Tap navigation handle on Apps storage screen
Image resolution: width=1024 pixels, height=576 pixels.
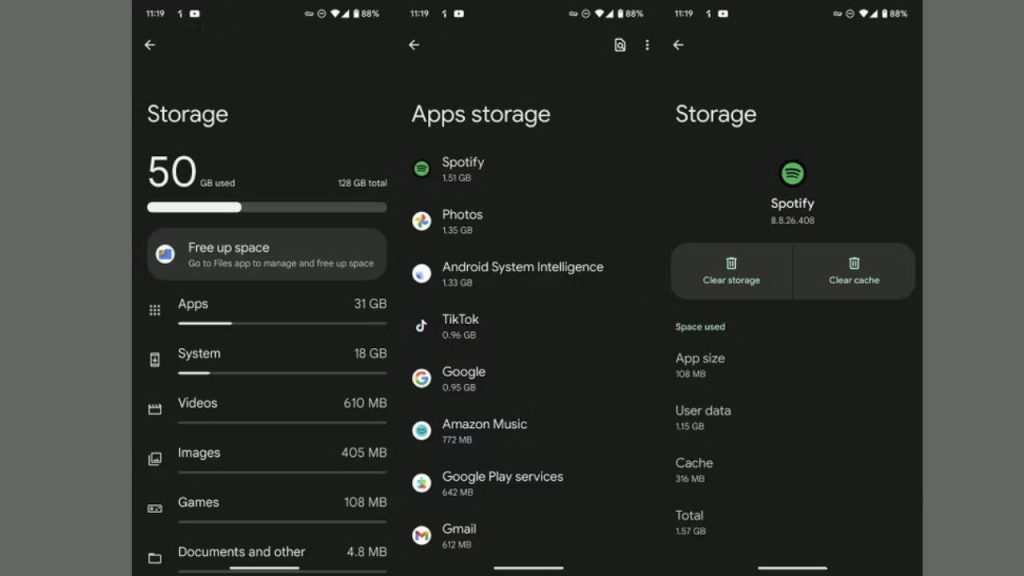528,568
